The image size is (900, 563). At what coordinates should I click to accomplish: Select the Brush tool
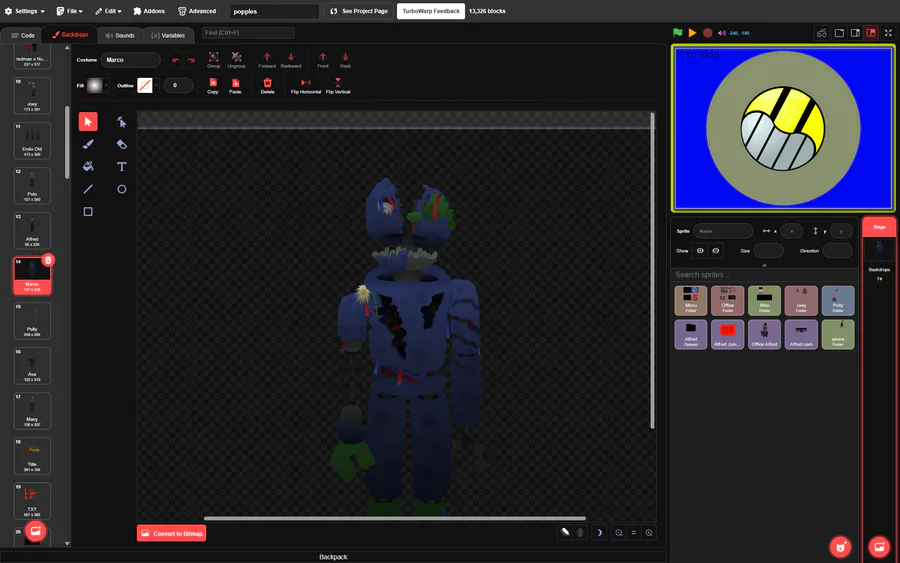[88, 144]
